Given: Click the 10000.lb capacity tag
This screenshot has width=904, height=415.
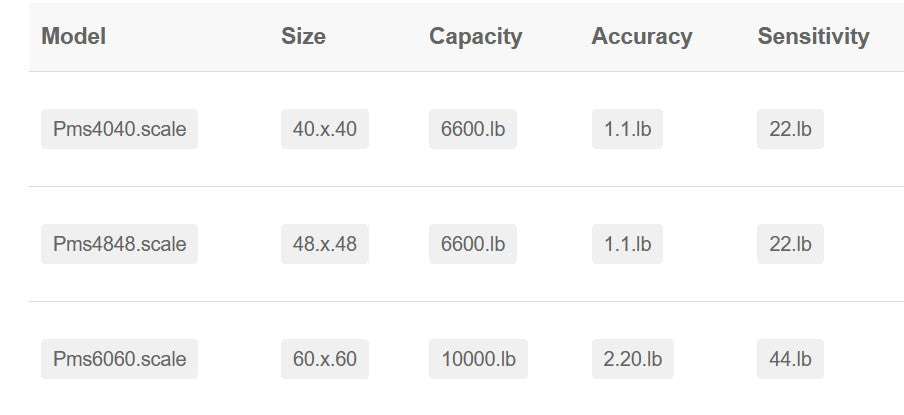Looking at the screenshot, I should (x=478, y=359).
